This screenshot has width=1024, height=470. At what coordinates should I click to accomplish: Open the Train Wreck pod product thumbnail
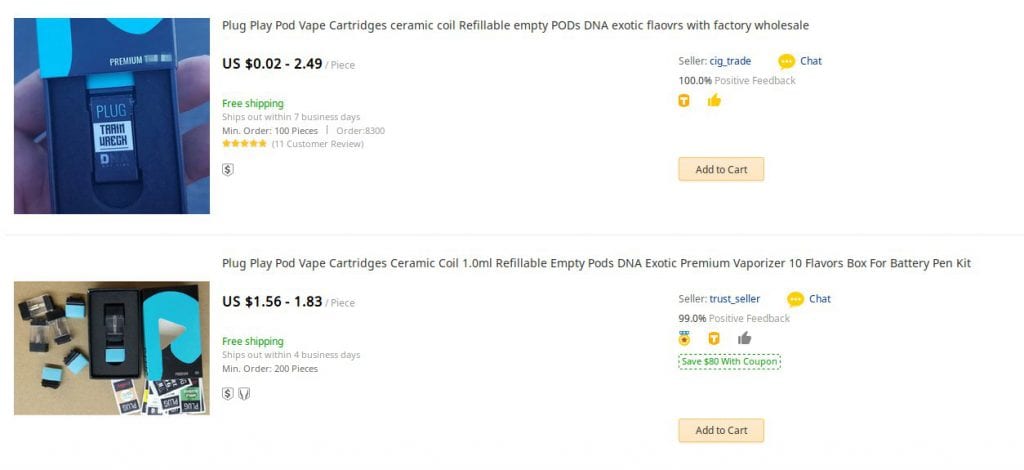point(111,115)
